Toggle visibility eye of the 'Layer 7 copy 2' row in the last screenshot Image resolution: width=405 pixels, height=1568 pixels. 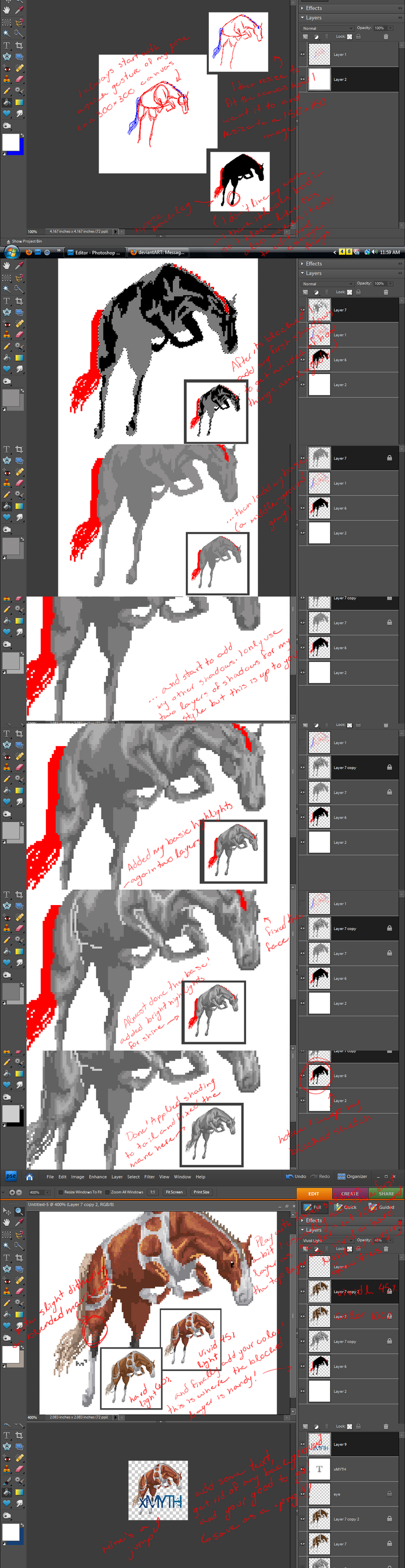point(303,1518)
